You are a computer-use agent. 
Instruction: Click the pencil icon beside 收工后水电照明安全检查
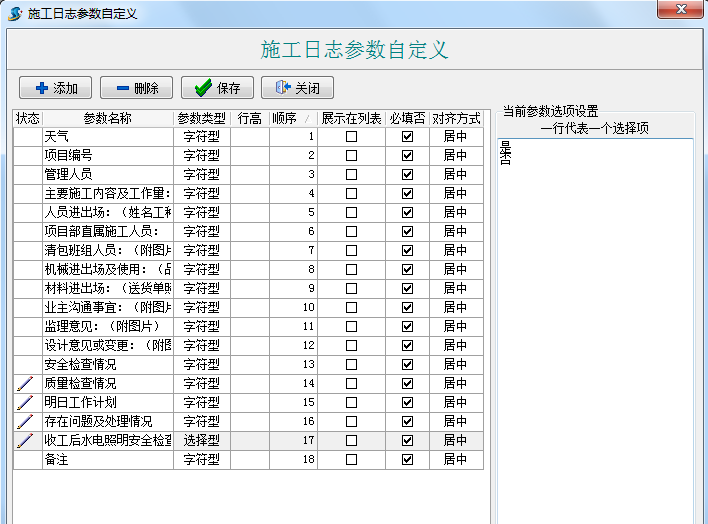[x=26, y=440]
